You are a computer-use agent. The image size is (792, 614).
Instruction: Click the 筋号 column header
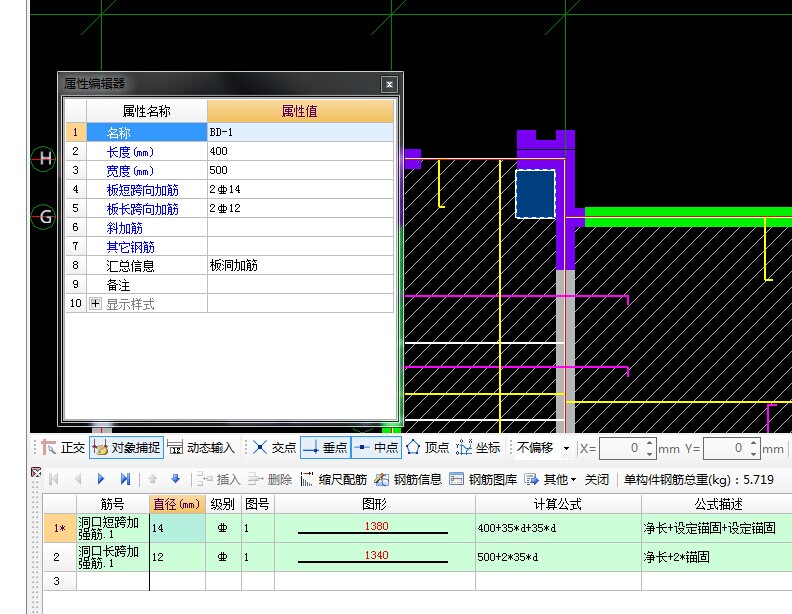[113, 504]
